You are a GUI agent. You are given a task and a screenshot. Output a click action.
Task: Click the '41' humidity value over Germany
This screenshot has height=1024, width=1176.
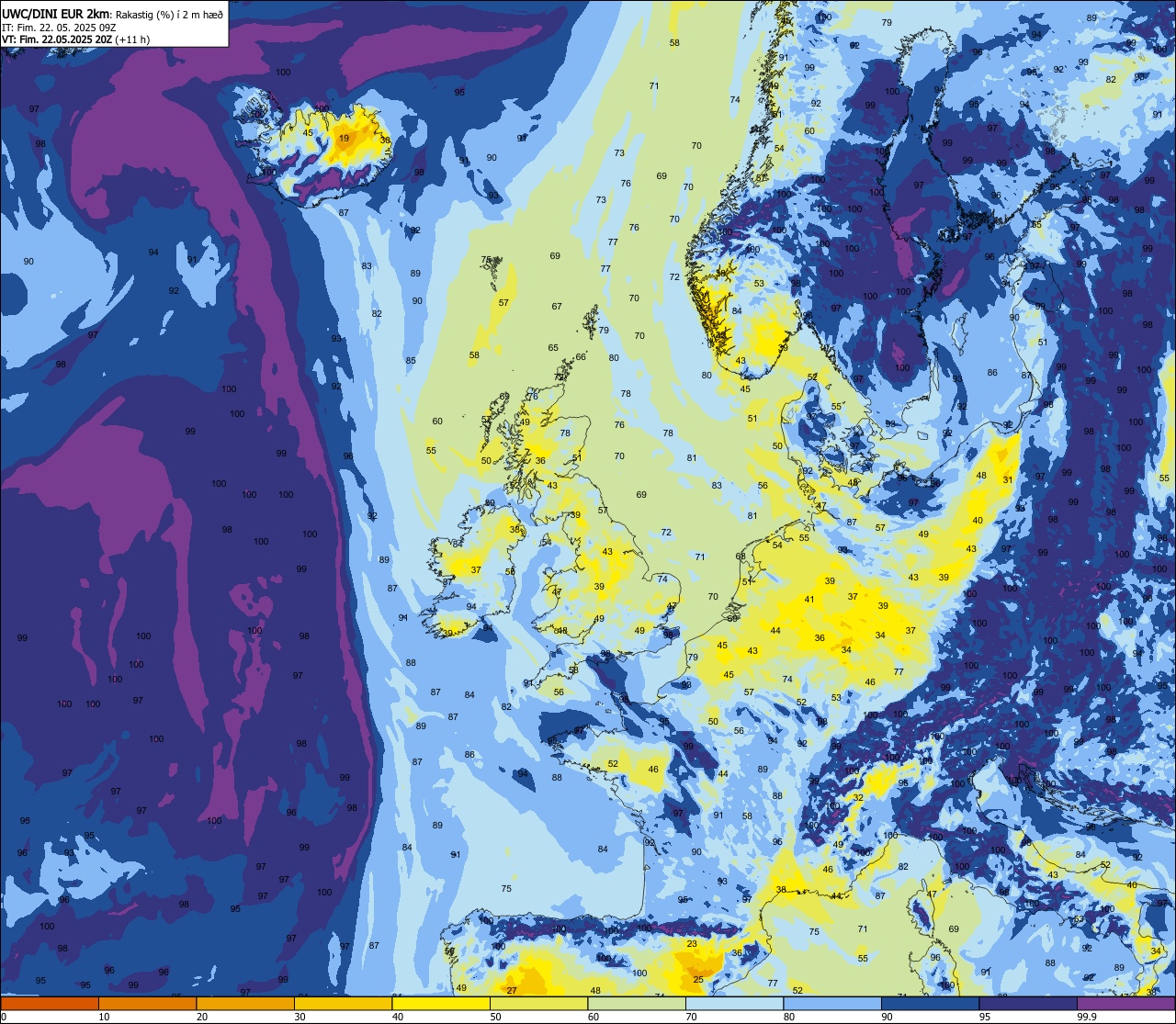(x=809, y=600)
